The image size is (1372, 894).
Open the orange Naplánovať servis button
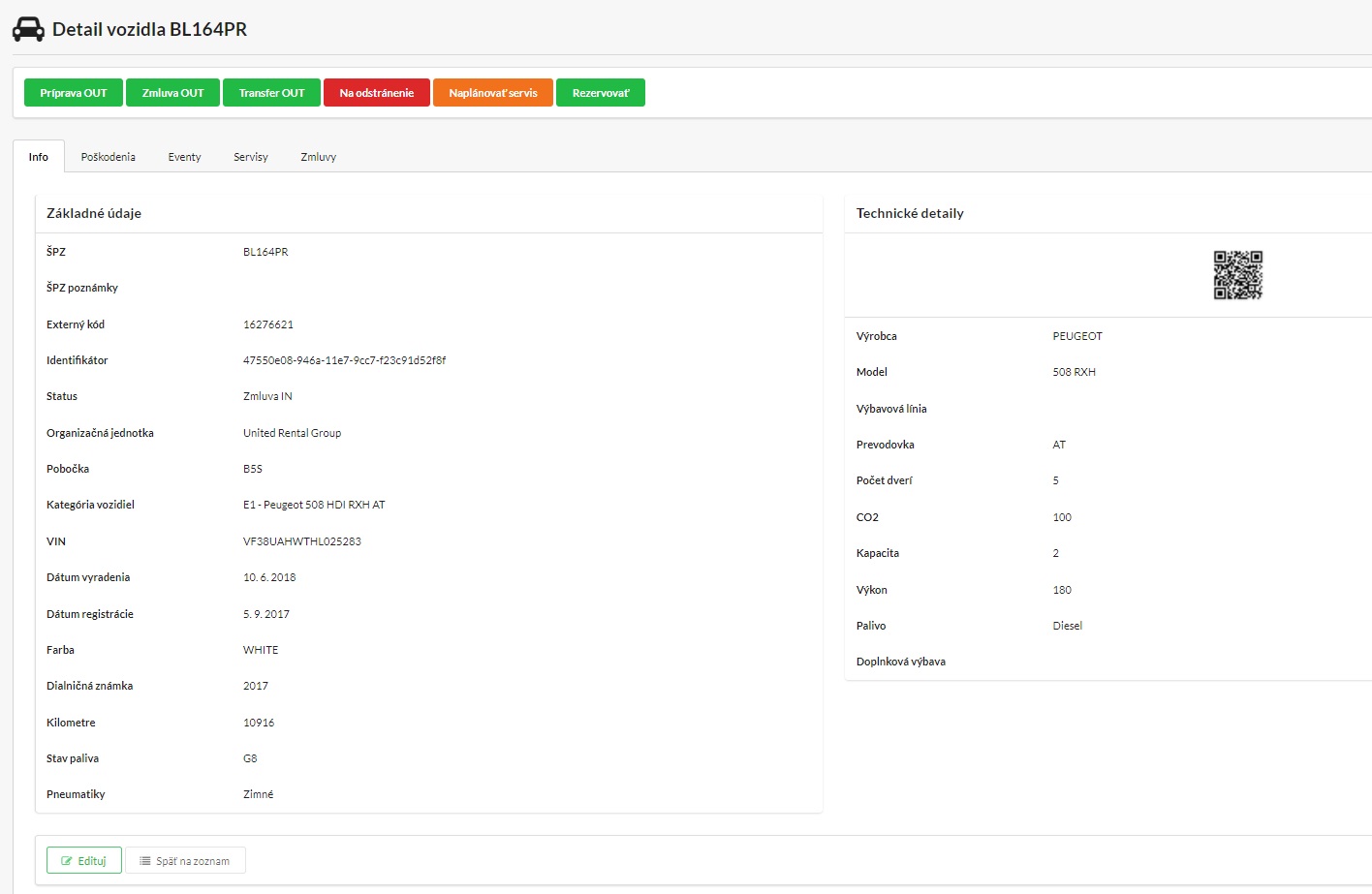coord(492,93)
